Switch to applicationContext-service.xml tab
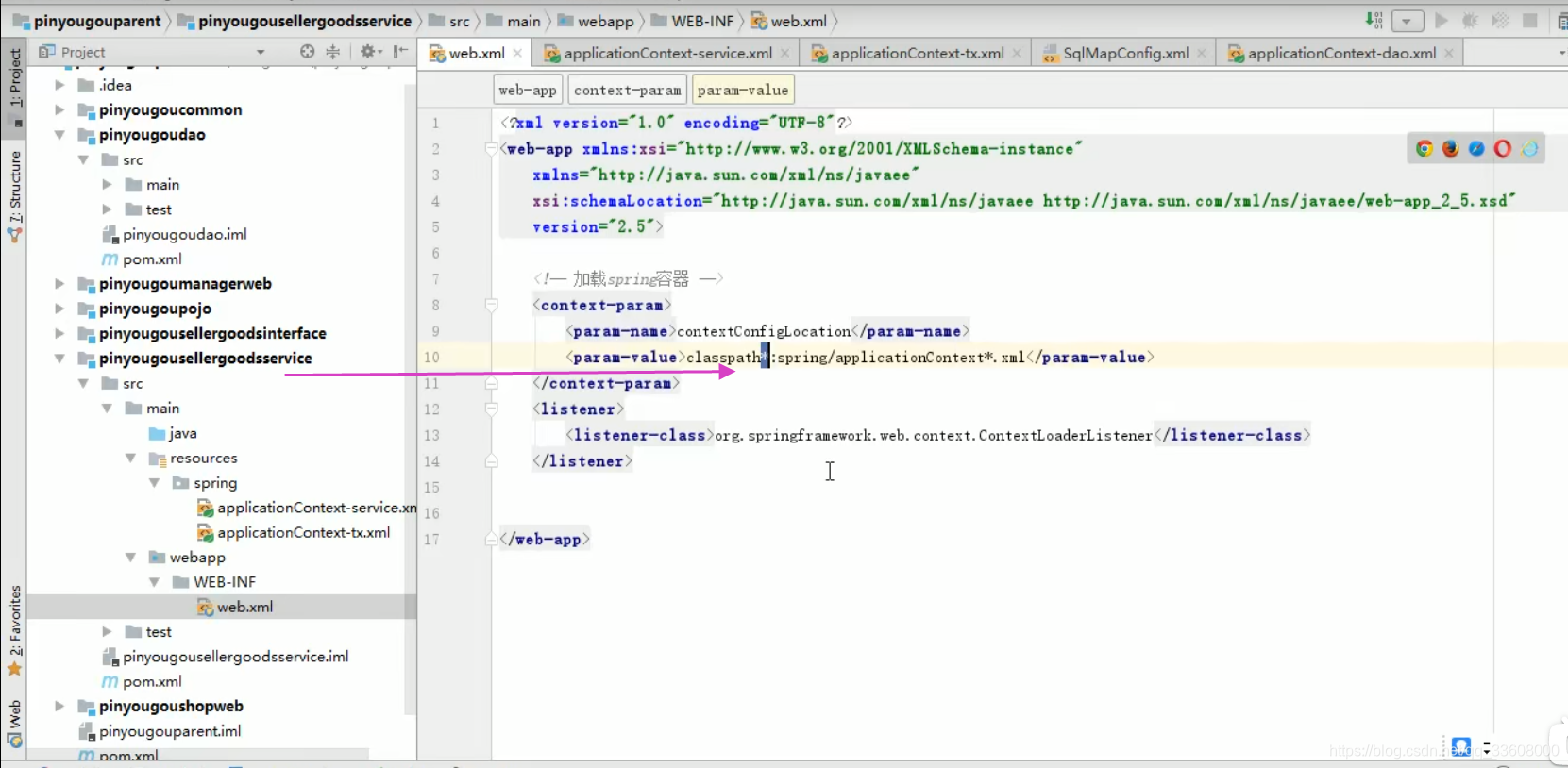The height and width of the screenshot is (768, 1568). tap(666, 53)
